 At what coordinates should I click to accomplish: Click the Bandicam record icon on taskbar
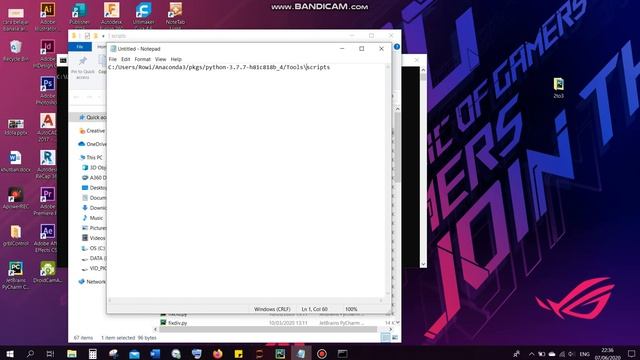point(322,353)
